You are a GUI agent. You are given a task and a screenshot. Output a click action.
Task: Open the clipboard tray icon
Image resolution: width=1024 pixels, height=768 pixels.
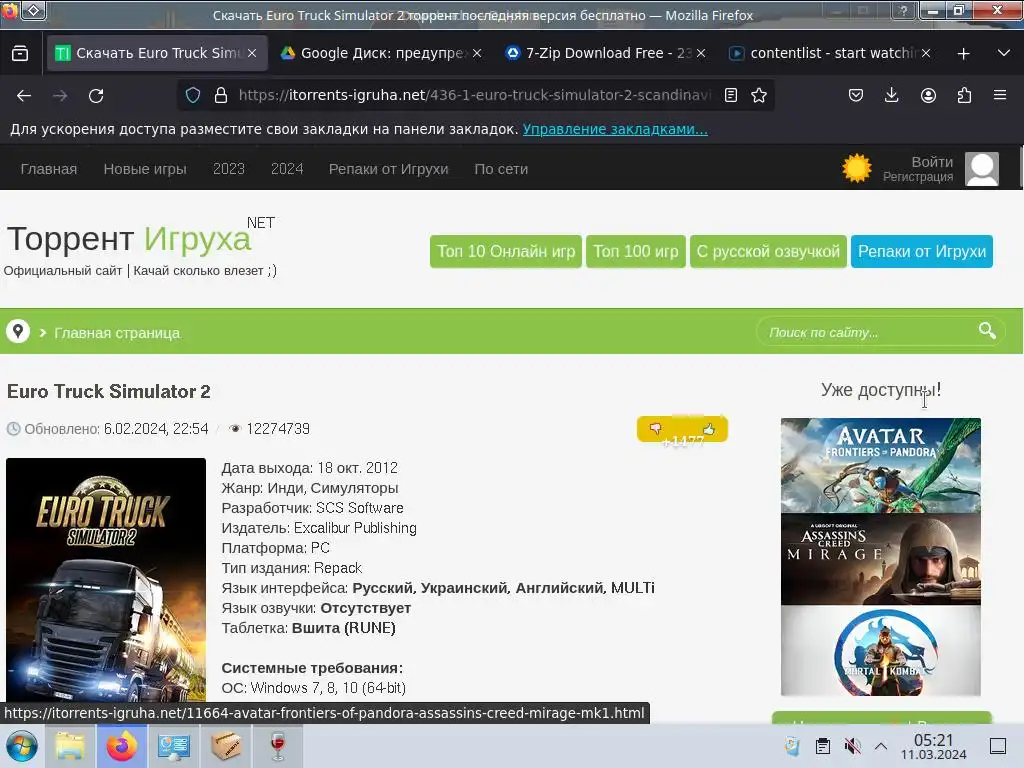click(823, 746)
